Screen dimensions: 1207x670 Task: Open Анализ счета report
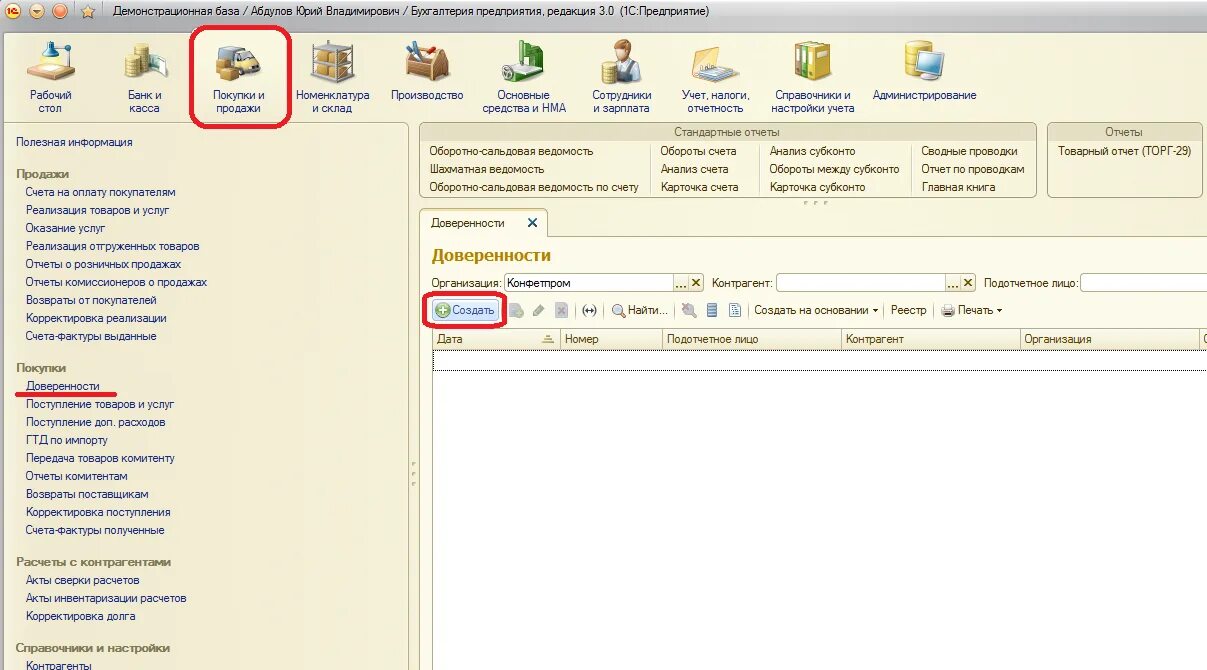tap(694, 169)
